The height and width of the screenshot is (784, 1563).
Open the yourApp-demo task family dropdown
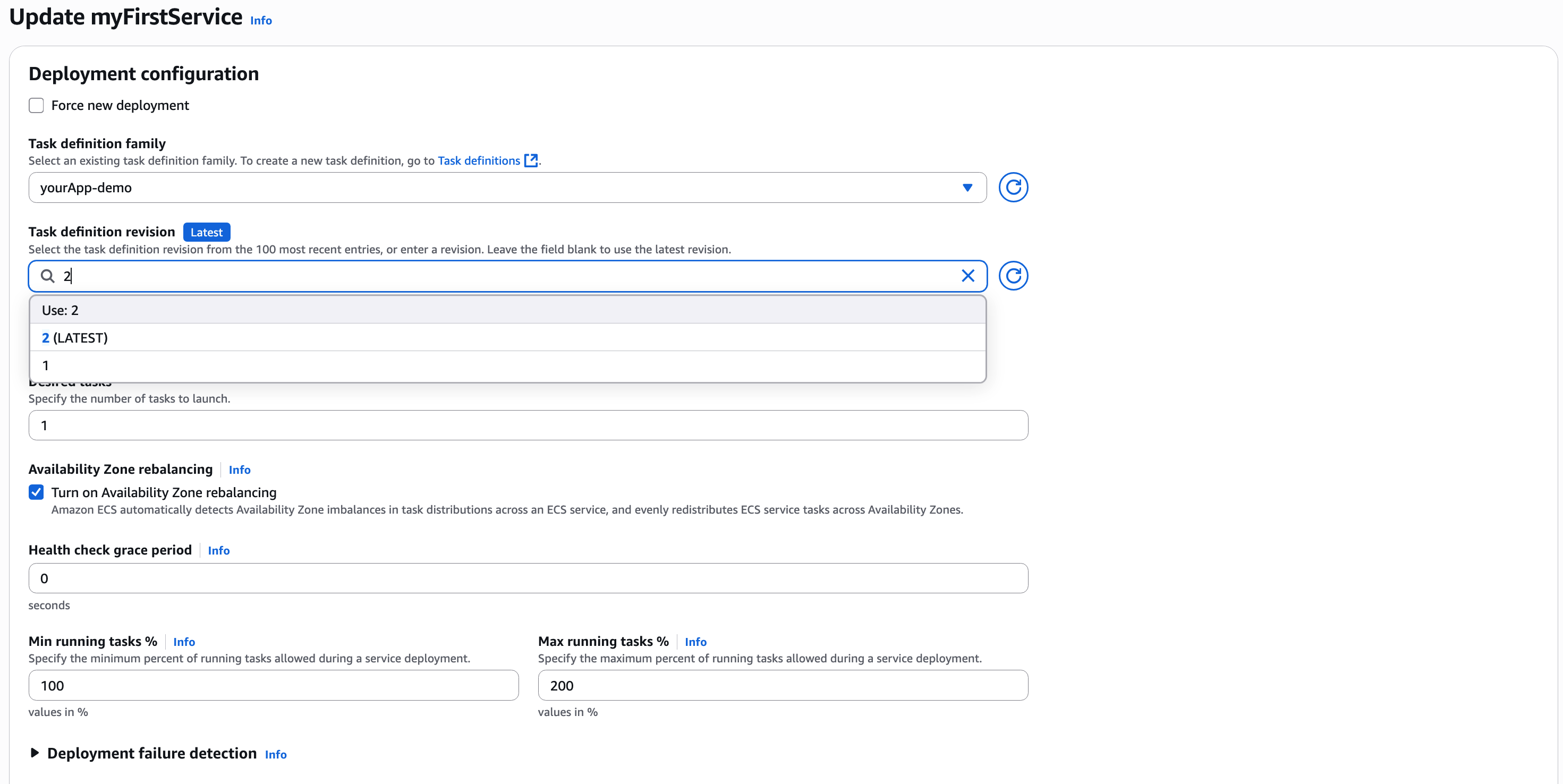[507, 188]
